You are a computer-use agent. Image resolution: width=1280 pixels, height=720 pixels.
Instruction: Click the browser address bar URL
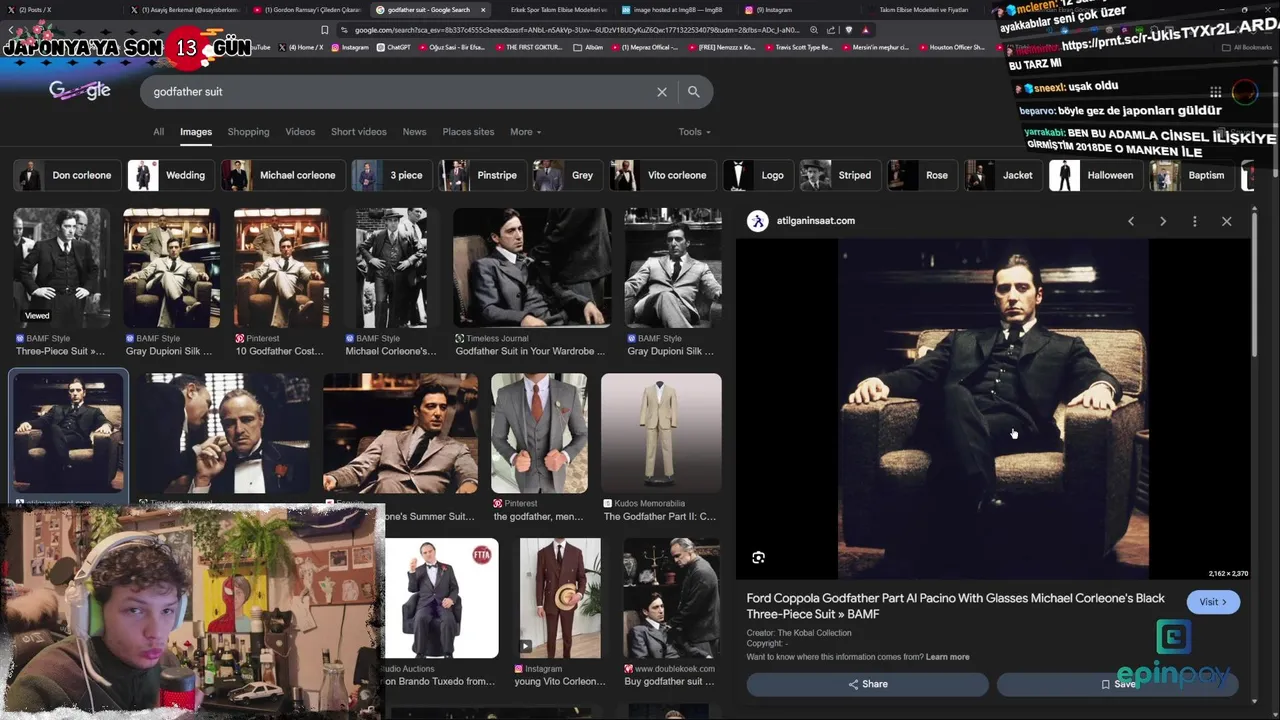coord(575,30)
